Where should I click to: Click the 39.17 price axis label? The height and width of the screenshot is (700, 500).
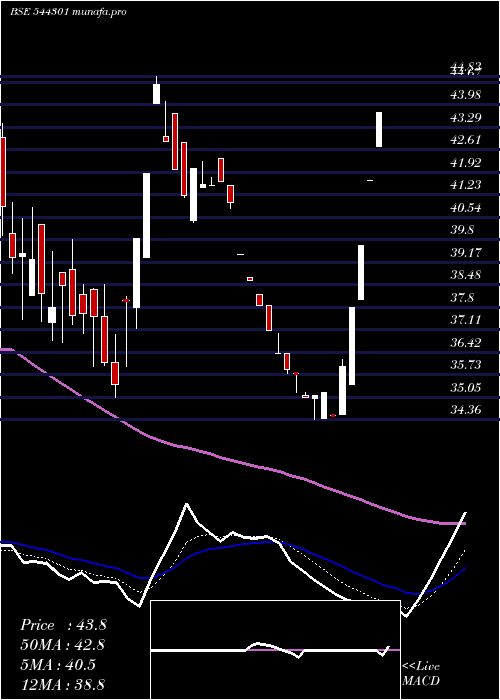pyautogui.click(x=466, y=253)
